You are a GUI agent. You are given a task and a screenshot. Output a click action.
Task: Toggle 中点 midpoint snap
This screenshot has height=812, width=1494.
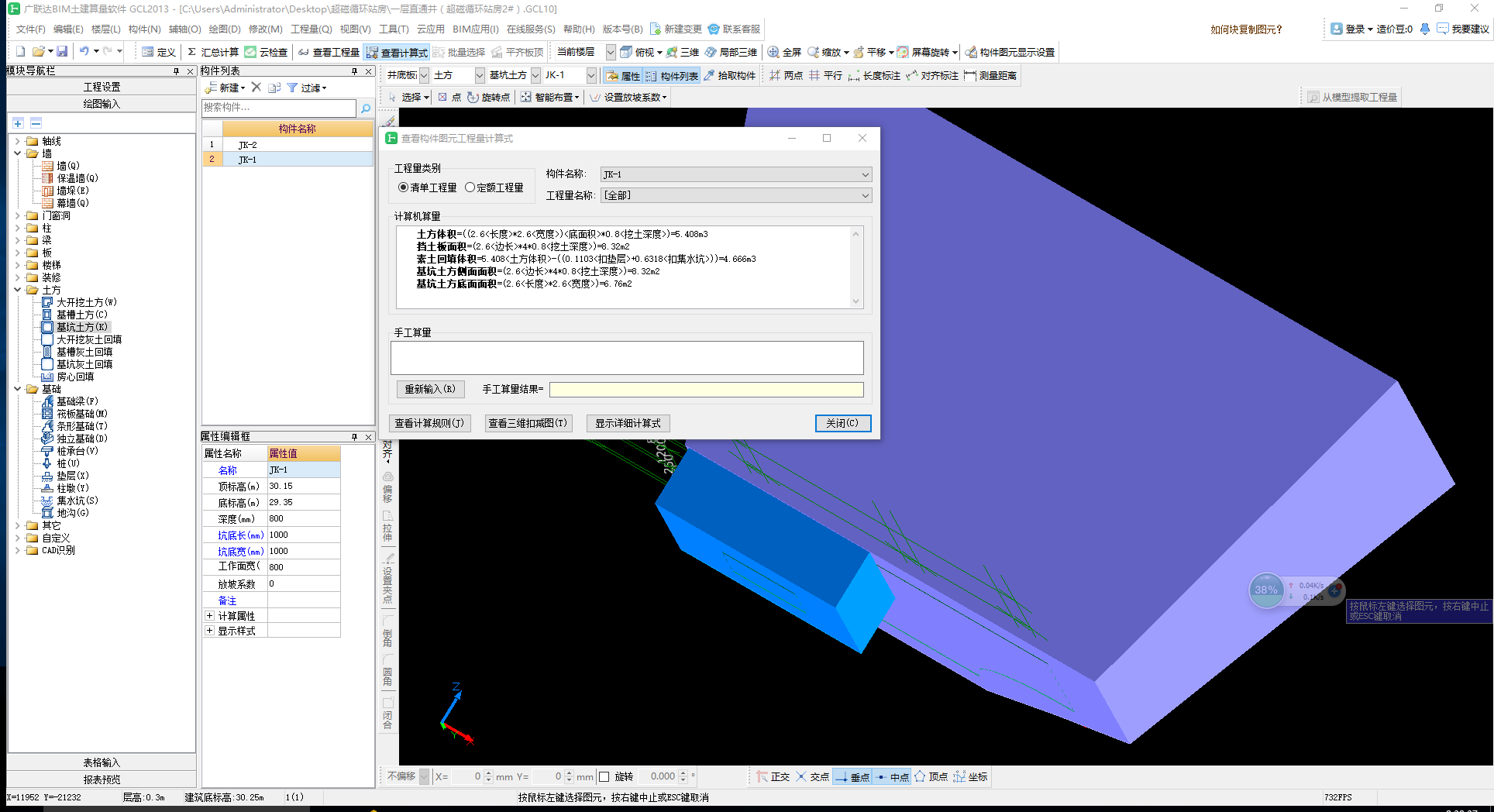(x=892, y=776)
